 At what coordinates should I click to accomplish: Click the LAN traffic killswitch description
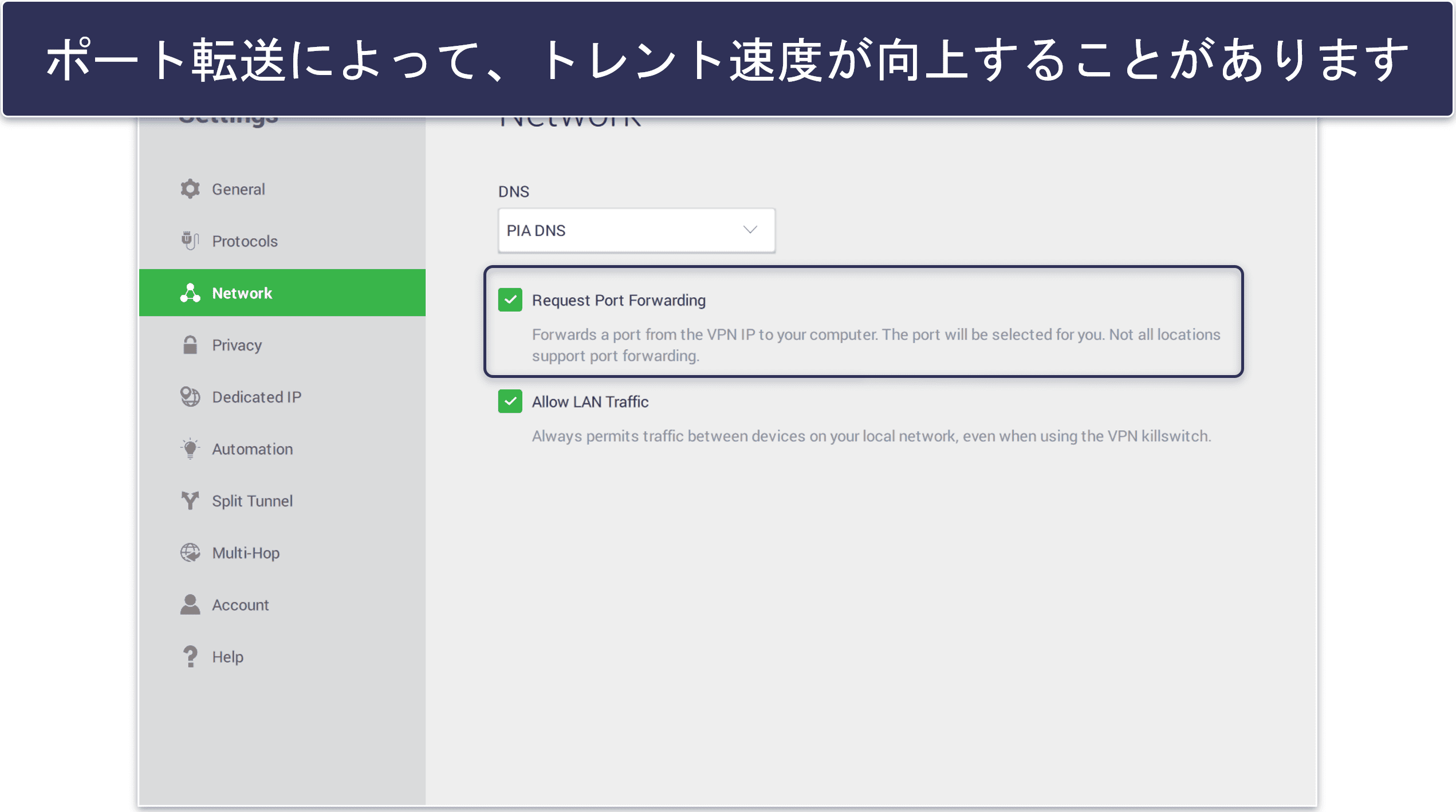tap(871, 436)
